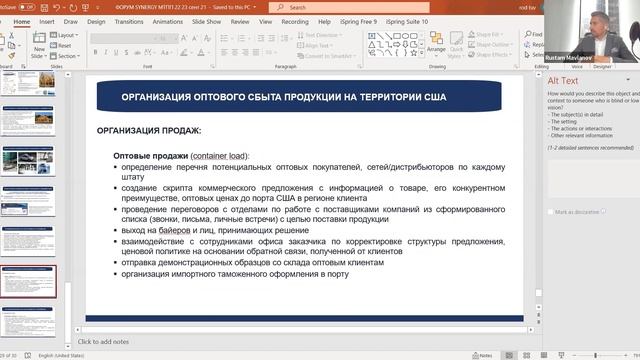Image resolution: width=640 pixels, height=360 pixels.
Task: Click the Bullets list icon
Action: pos(224,38)
